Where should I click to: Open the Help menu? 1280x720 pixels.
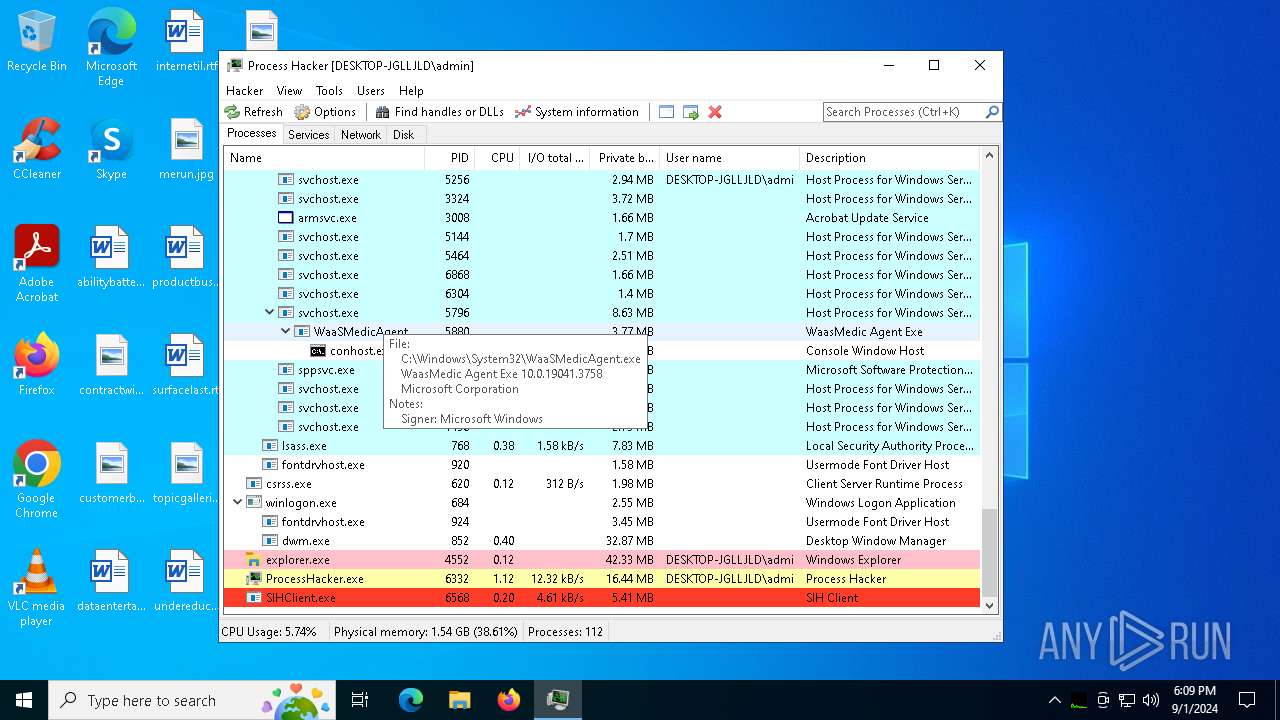click(411, 91)
